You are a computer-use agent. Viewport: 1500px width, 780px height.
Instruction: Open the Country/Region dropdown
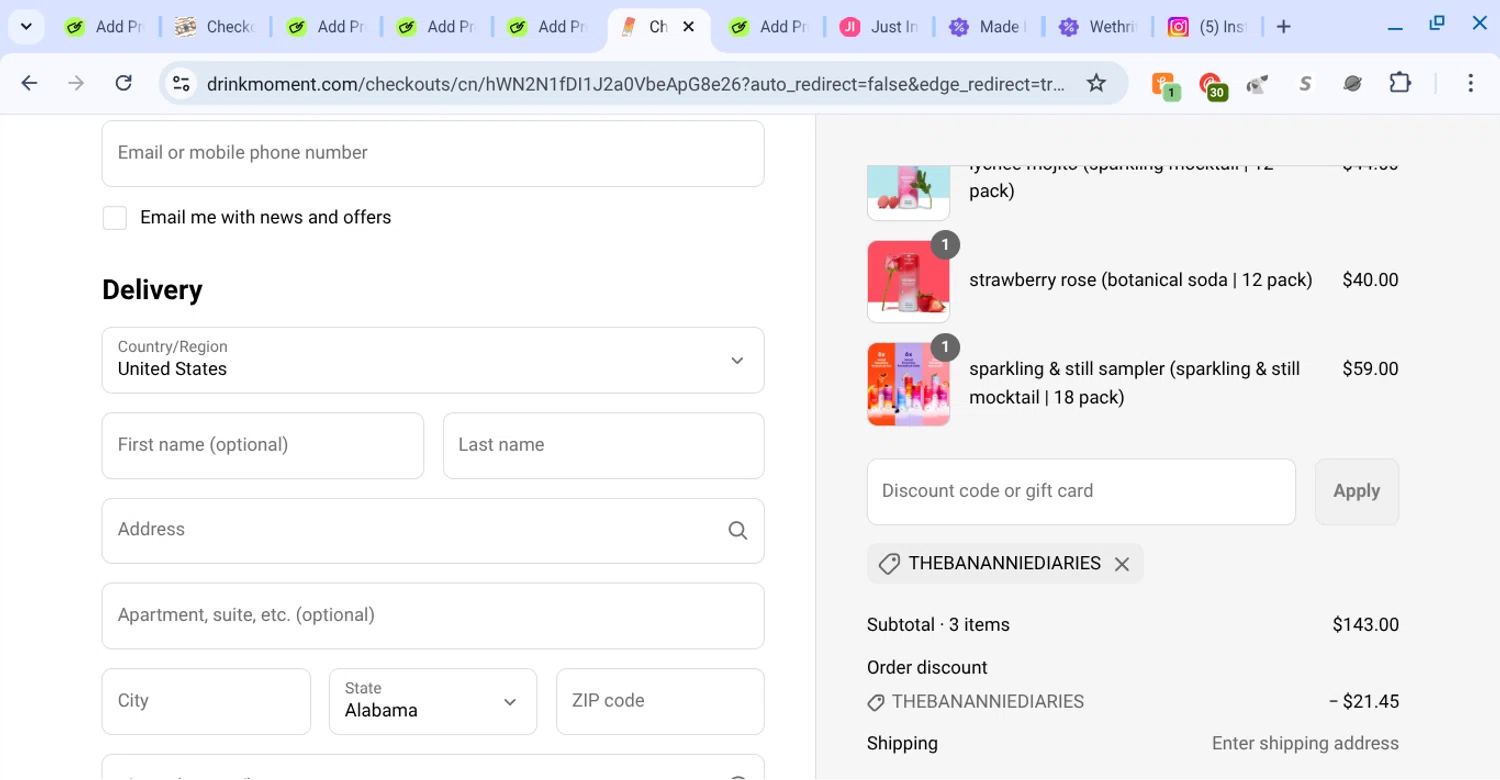(x=433, y=360)
